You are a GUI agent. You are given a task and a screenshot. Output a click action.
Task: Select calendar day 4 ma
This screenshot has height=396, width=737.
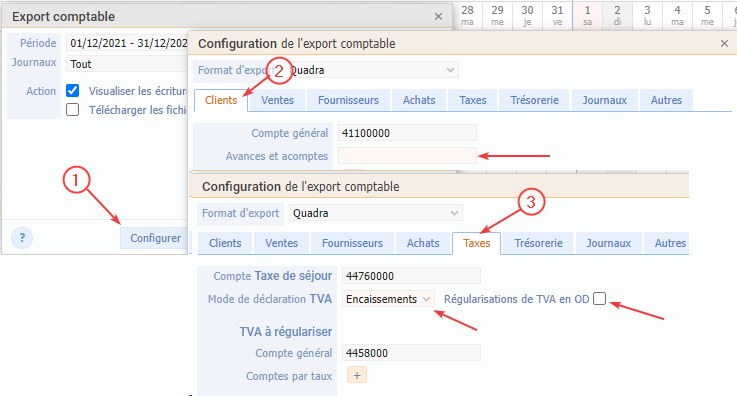click(677, 16)
